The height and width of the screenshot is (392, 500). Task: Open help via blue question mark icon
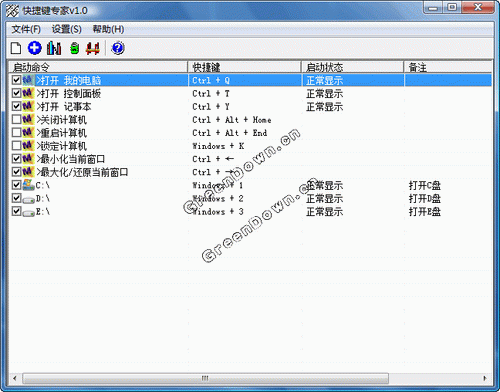tap(118, 48)
